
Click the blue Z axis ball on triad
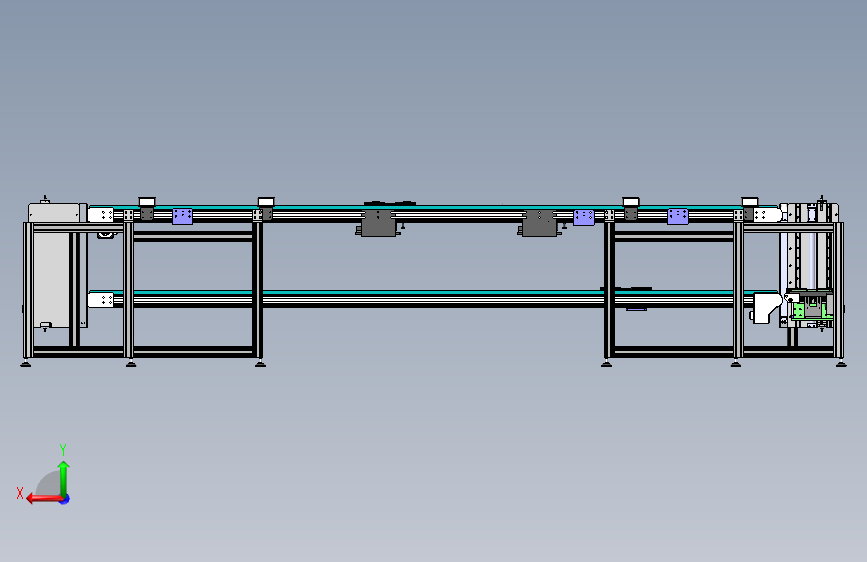[65, 499]
